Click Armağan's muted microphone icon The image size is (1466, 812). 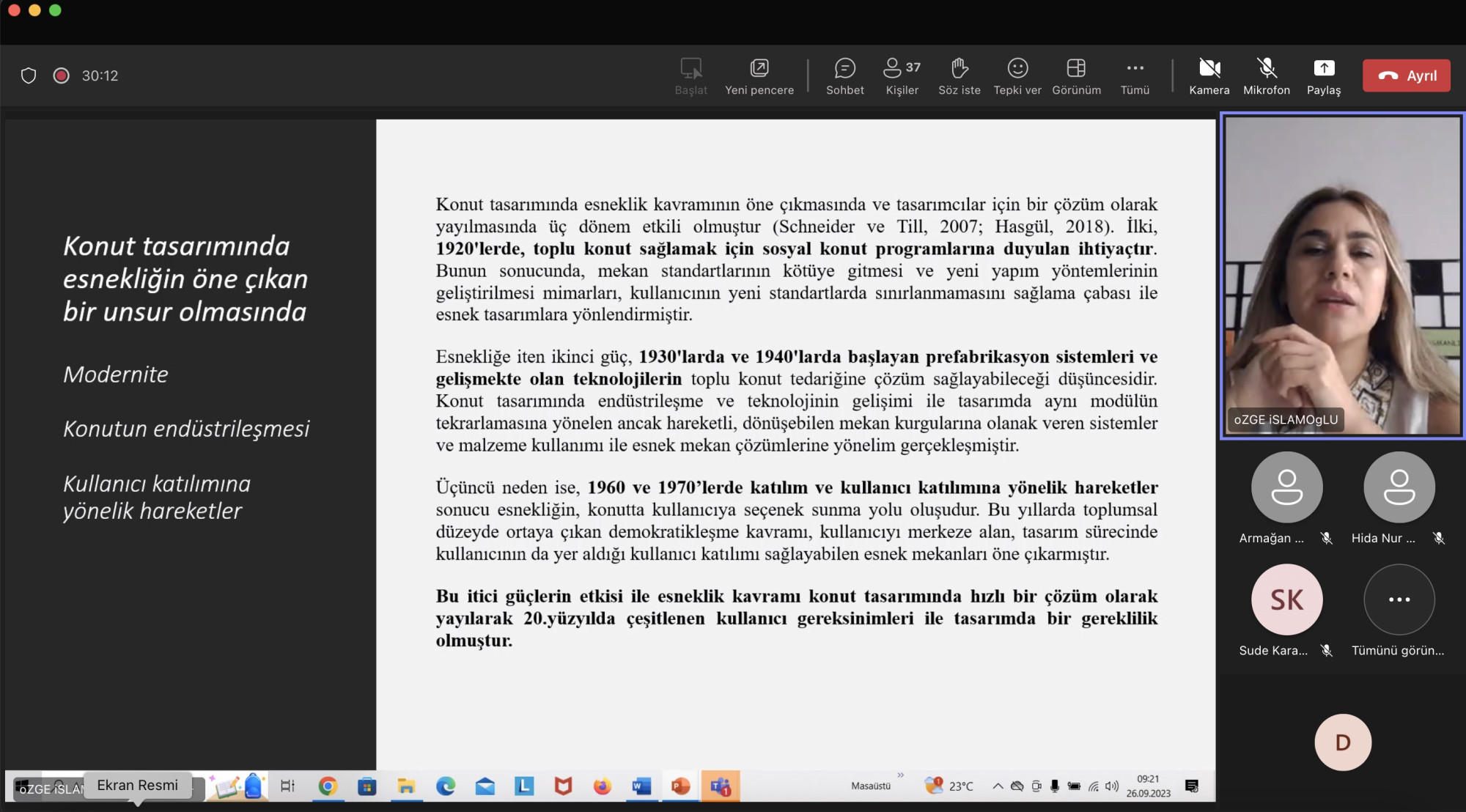click(x=1326, y=539)
